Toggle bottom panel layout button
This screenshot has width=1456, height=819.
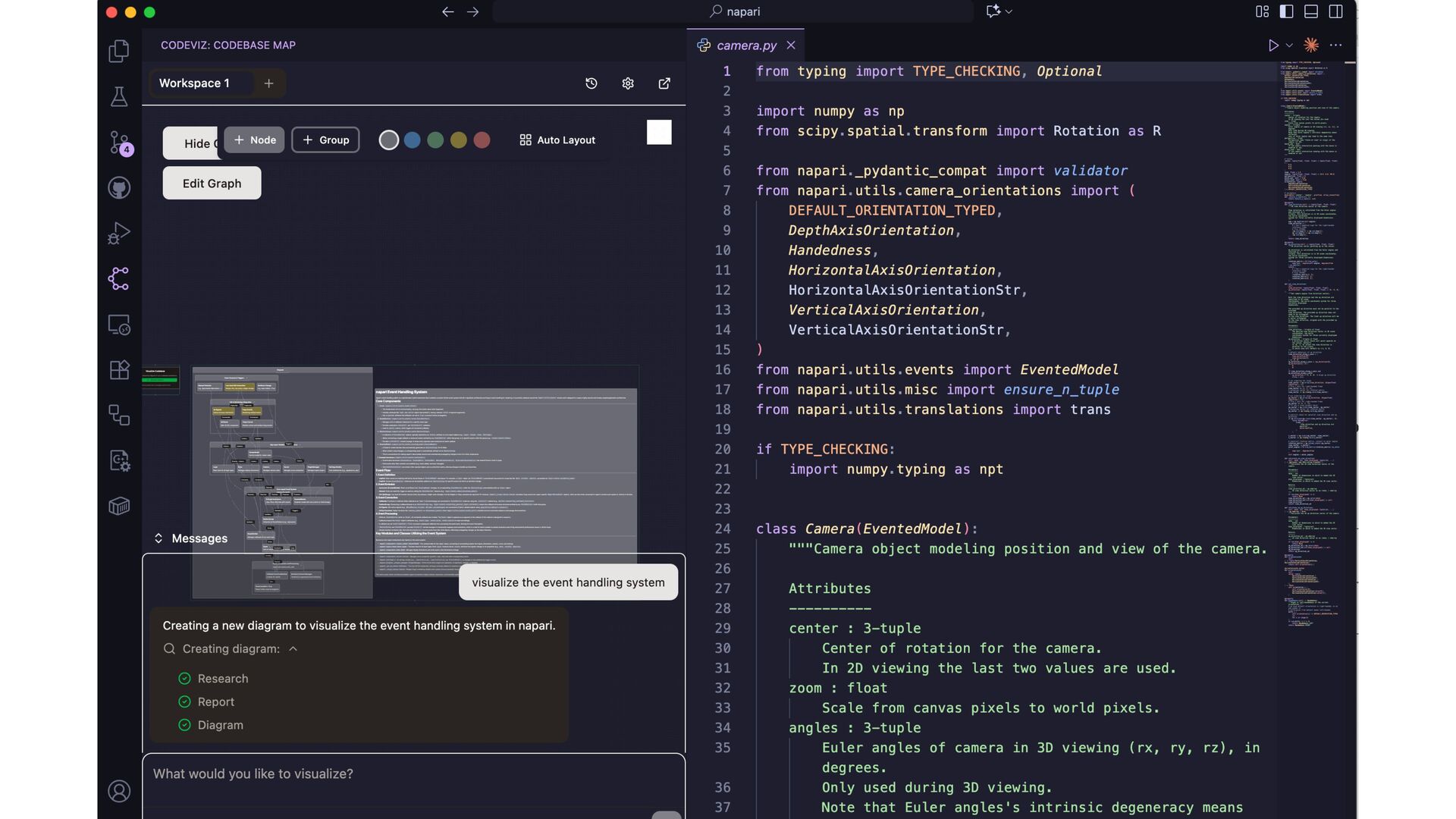1311,11
